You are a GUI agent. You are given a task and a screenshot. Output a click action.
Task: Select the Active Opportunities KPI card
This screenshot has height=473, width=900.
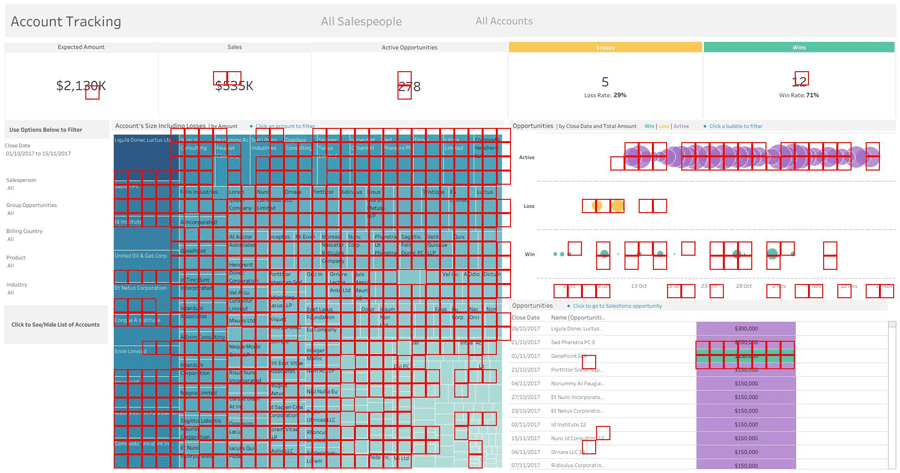click(409, 80)
